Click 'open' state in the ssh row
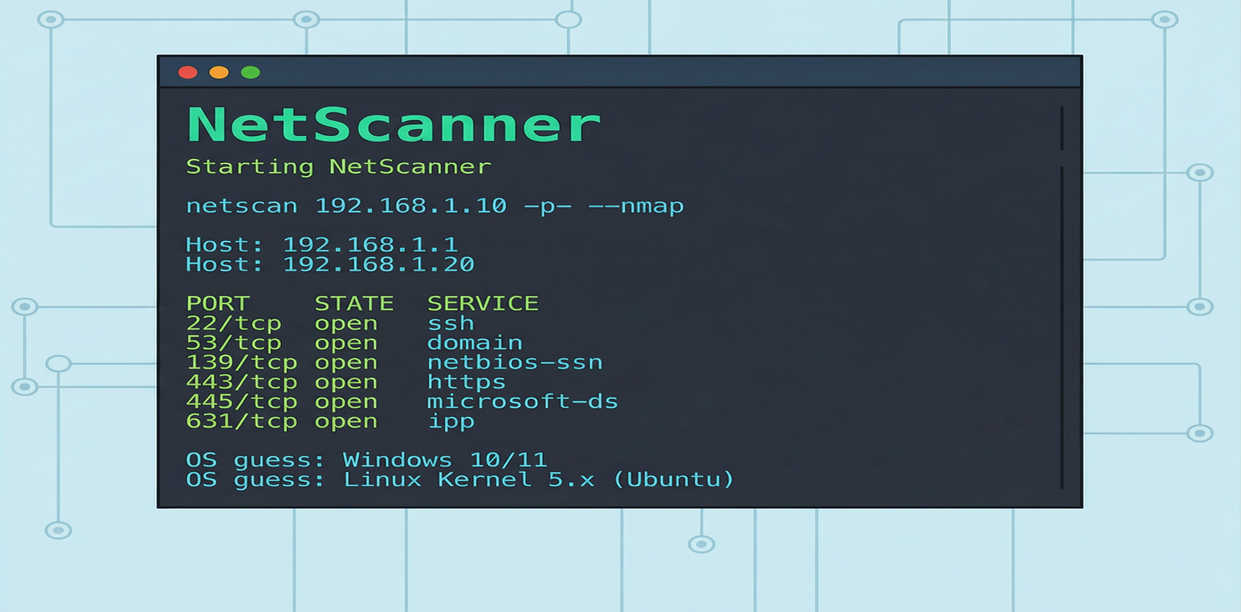The image size is (1241, 612). point(346,324)
